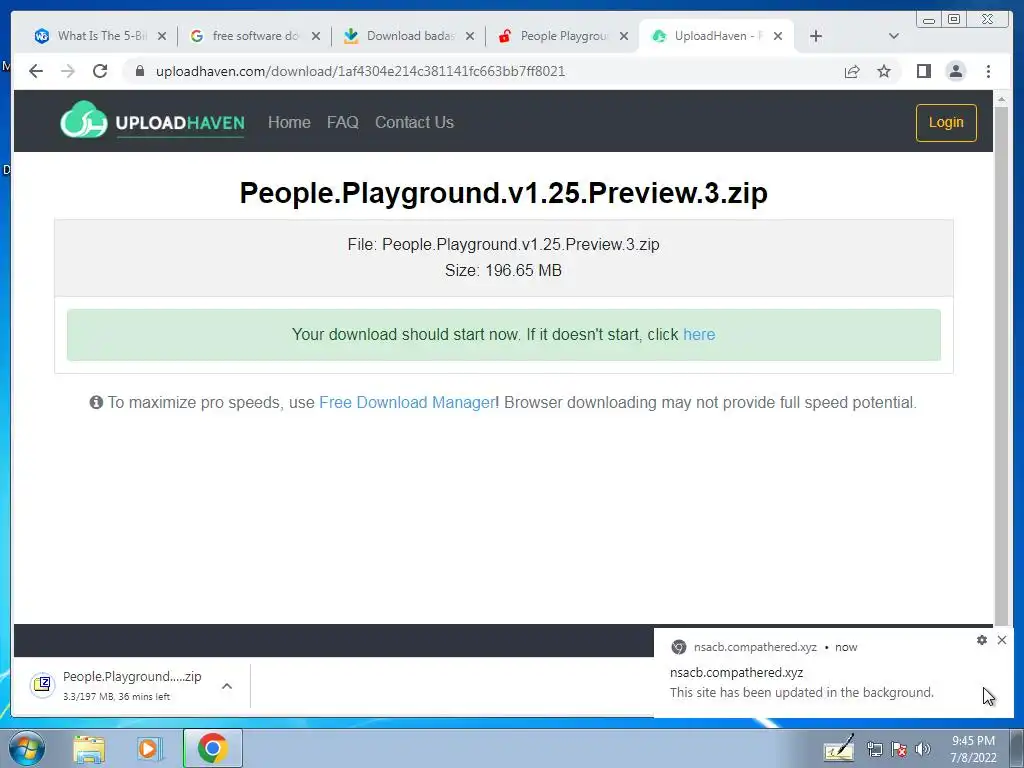Close the People Playground tab
The width and height of the screenshot is (1024, 768).
pos(624,37)
